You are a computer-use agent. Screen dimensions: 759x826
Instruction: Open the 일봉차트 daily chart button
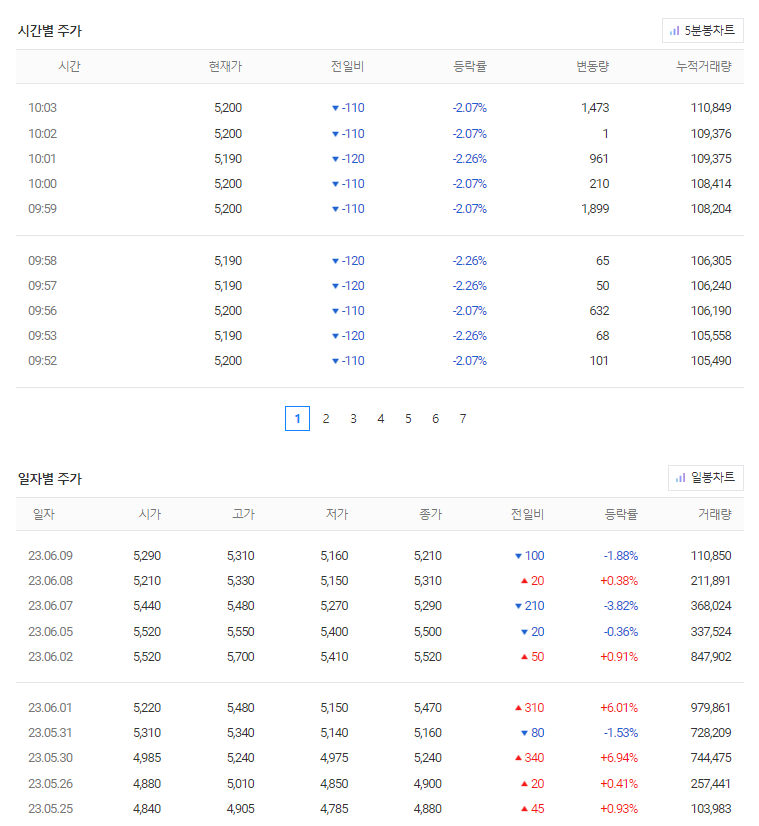(x=705, y=478)
